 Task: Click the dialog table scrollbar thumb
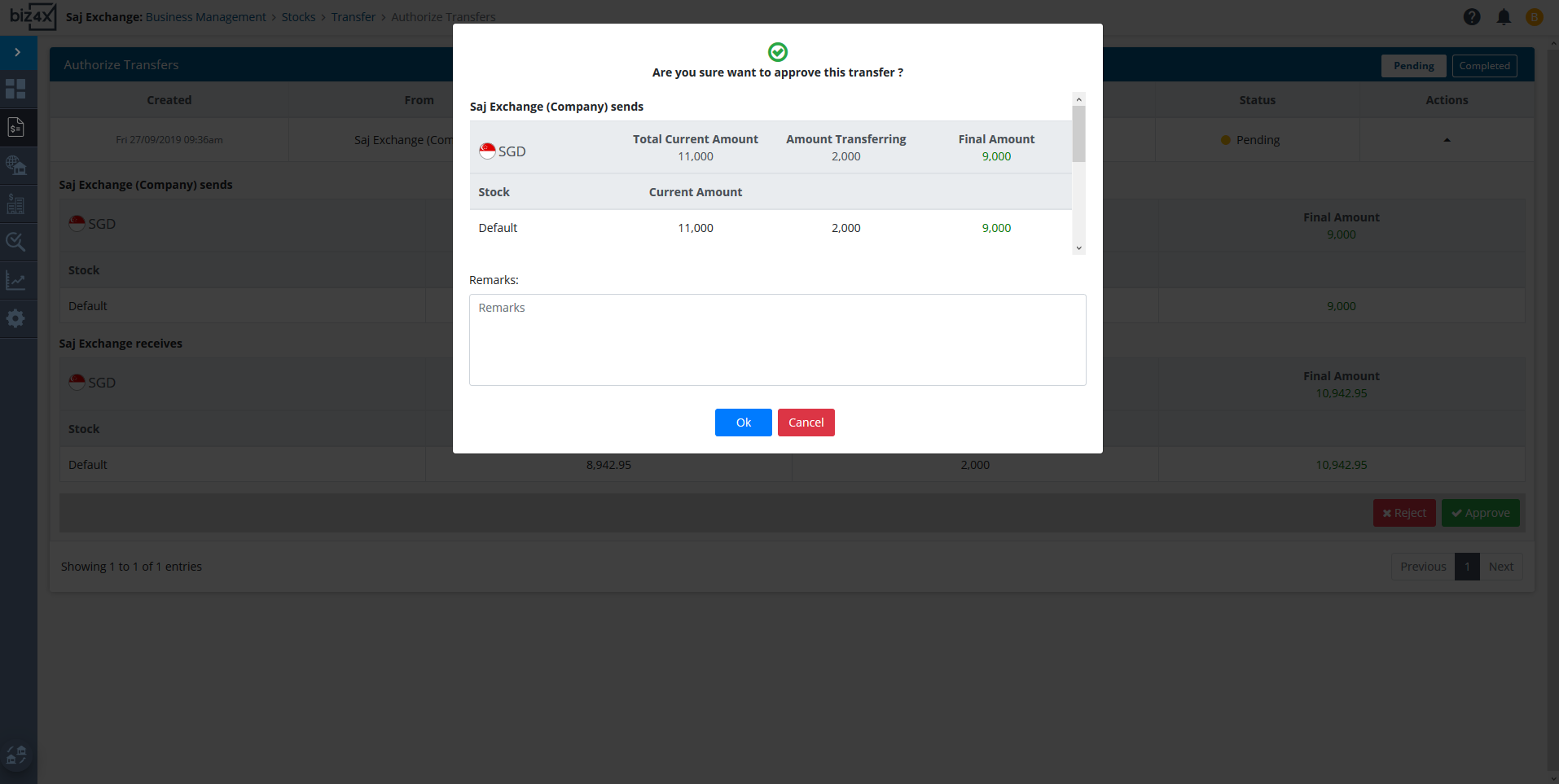pyautogui.click(x=1079, y=134)
